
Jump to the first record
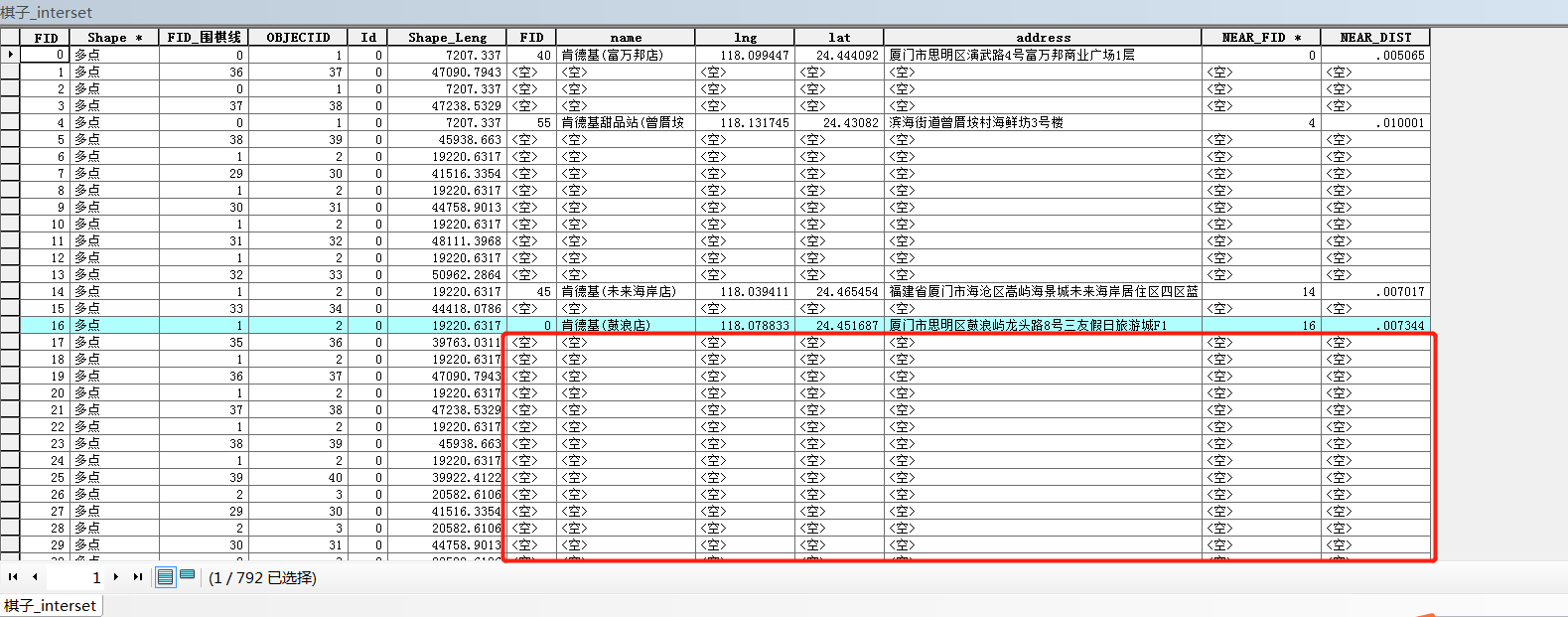[x=13, y=577]
